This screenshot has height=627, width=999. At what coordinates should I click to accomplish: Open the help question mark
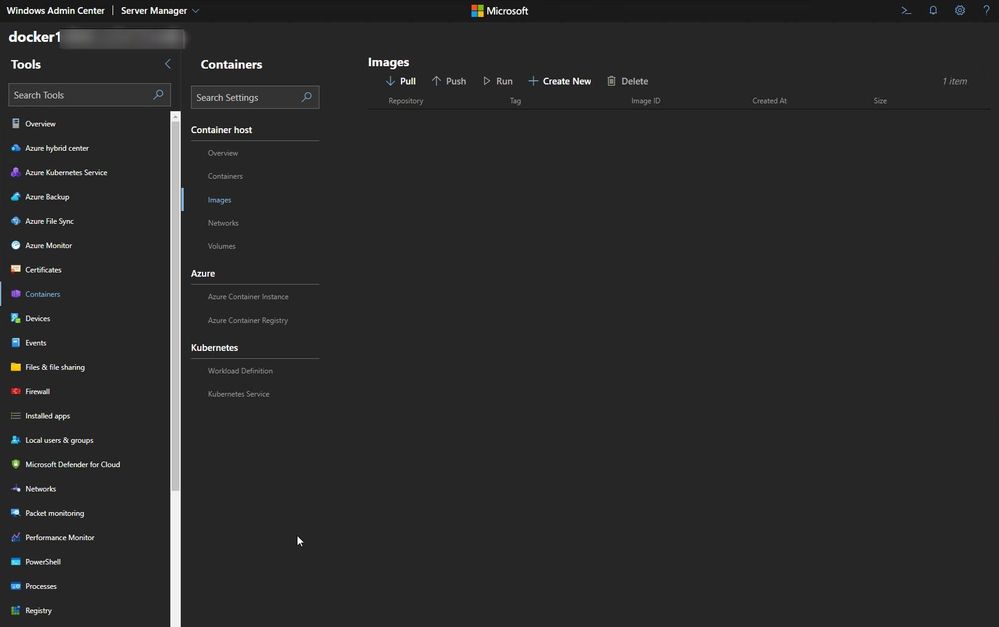click(x=986, y=10)
